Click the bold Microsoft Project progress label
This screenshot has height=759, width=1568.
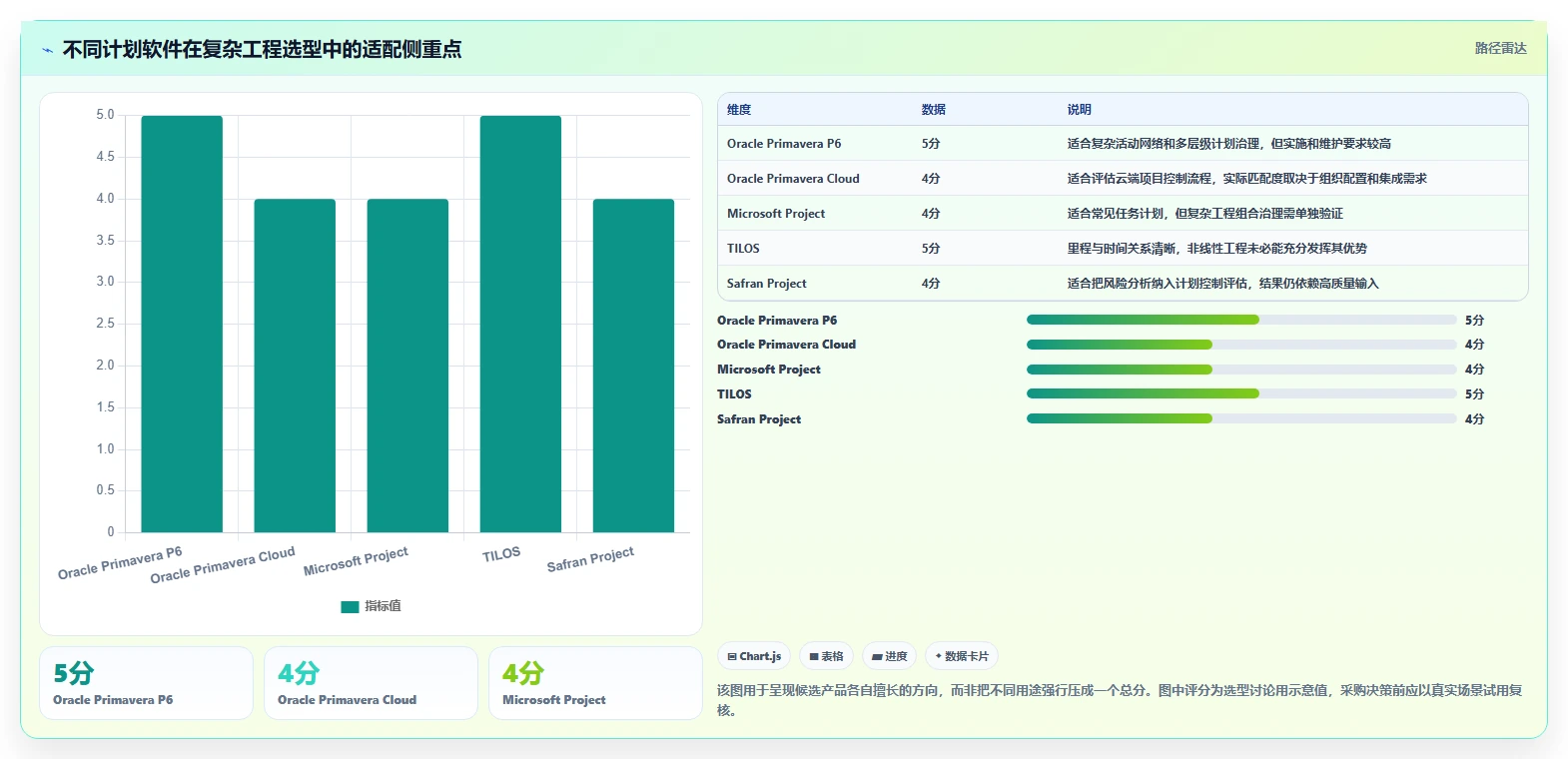tap(769, 370)
